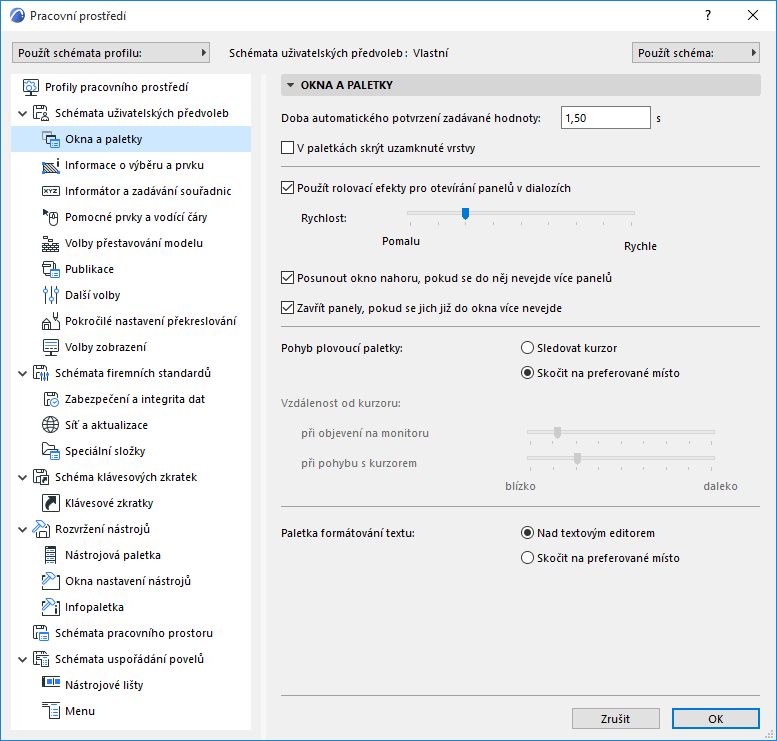777x741 pixels.
Task: Click the Rychlost slider handle
Action: click(x=465, y=214)
